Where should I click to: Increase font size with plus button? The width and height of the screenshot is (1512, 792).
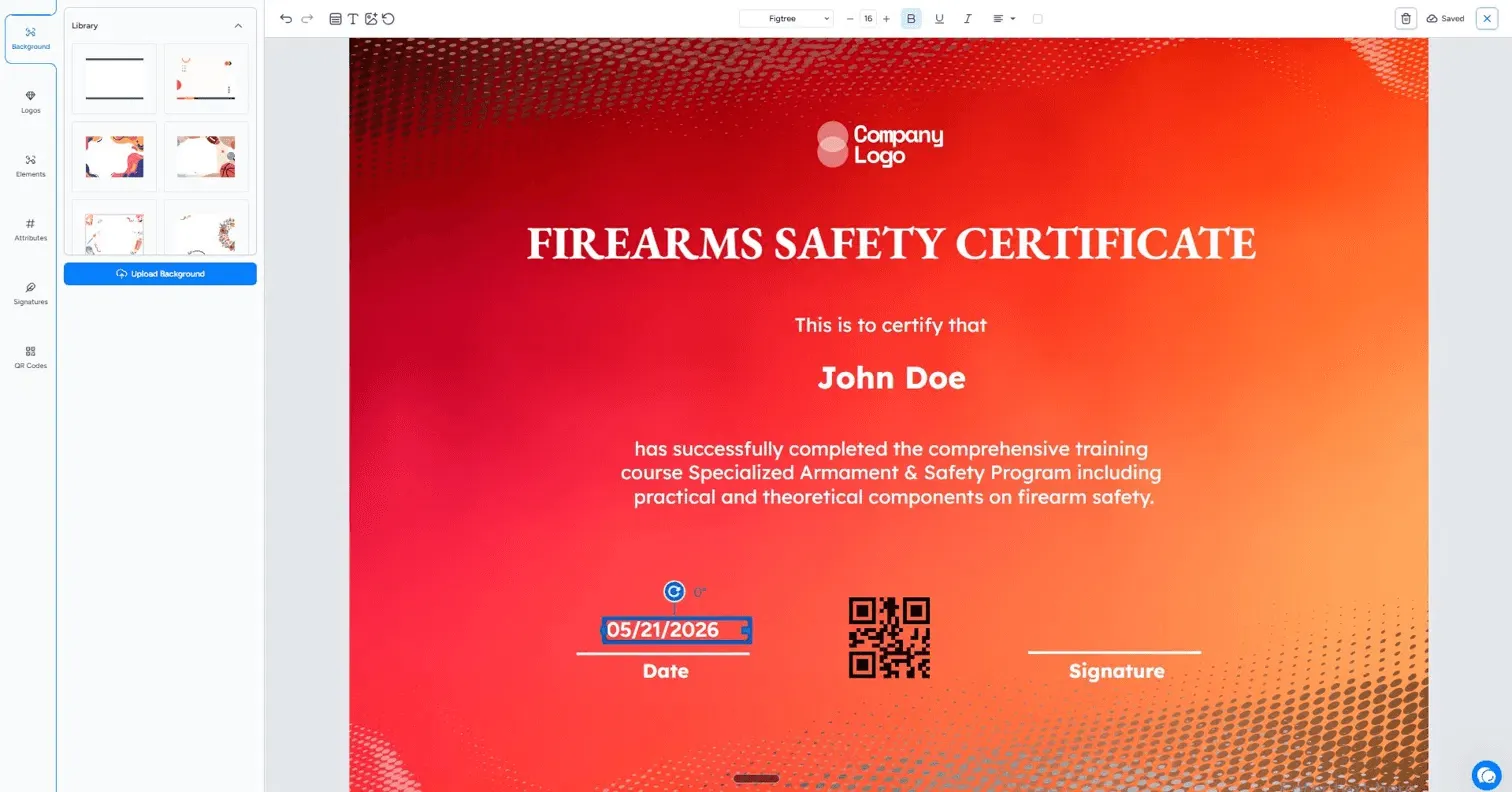[x=886, y=19]
